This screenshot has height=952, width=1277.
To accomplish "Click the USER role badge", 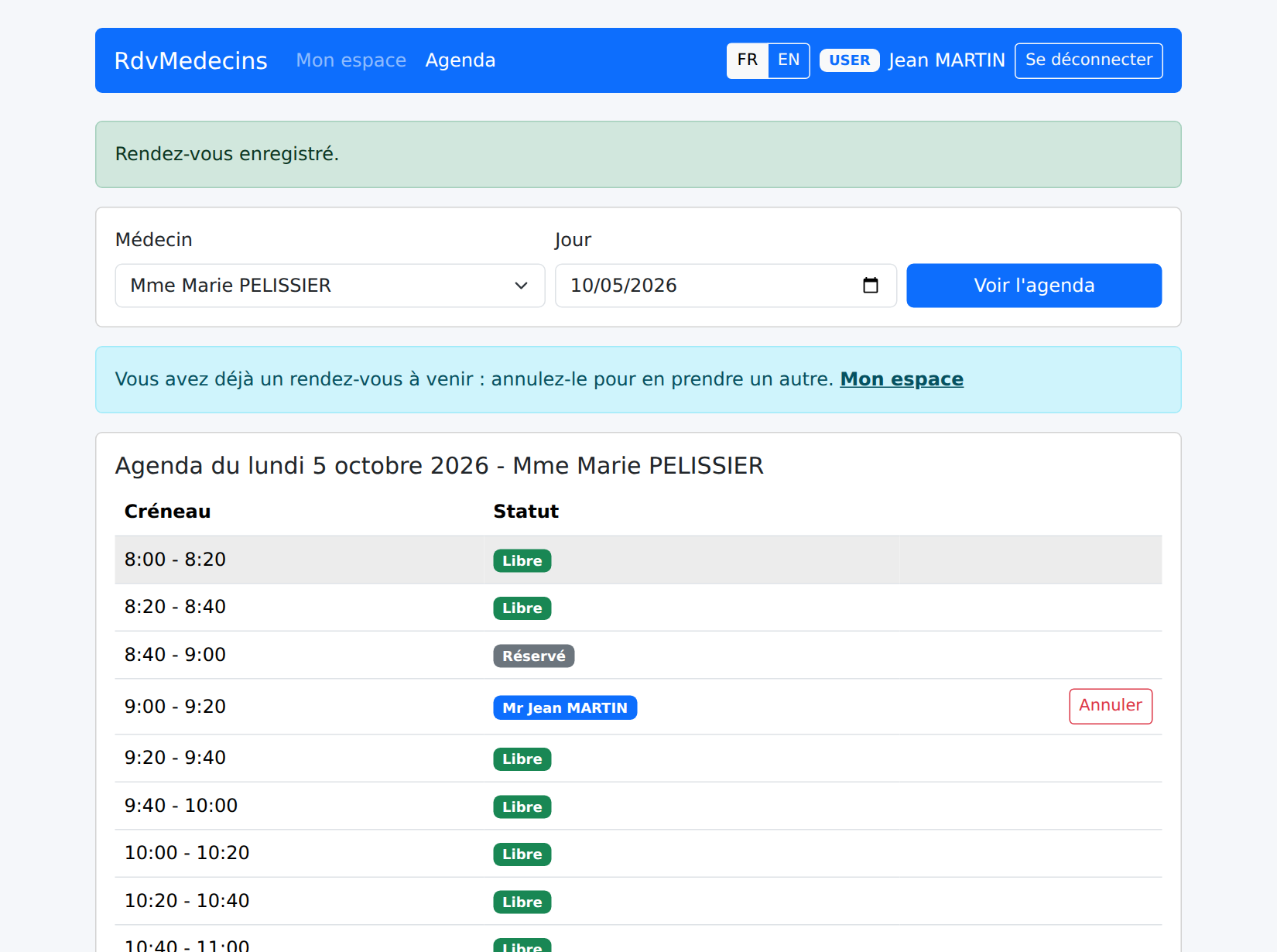I will pyautogui.click(x=850, y=60).
